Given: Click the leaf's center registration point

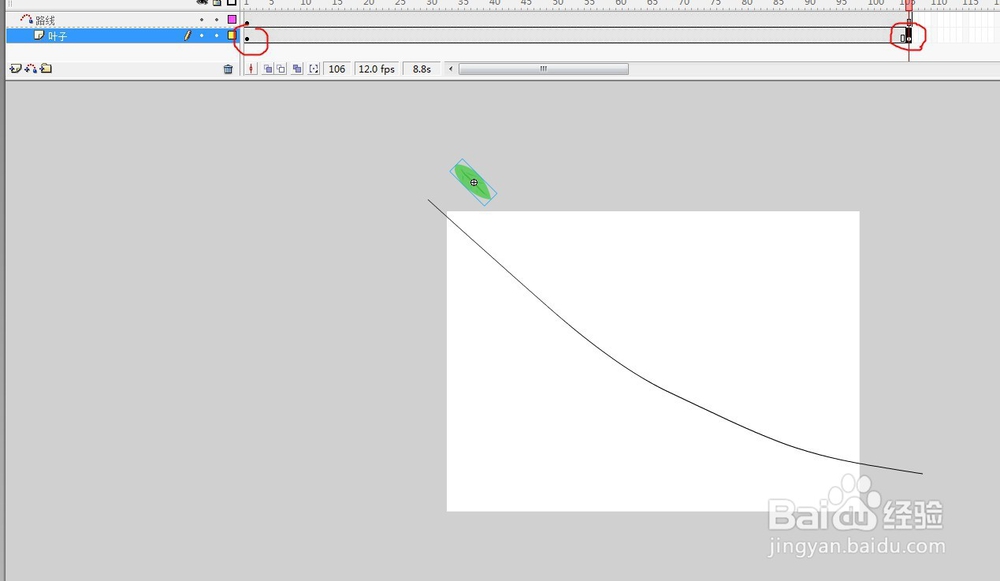Looking at the screenshot, I should pos(474,182).
